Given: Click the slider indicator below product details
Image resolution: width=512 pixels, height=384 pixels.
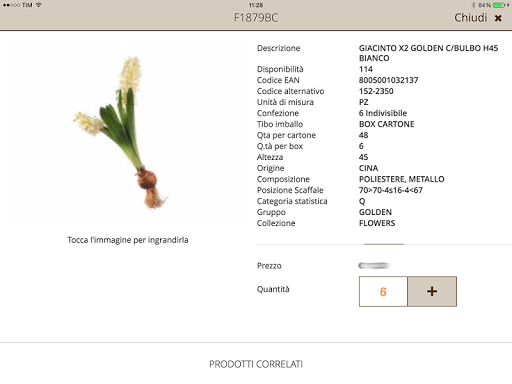Looking at the screenshot, I should (x=384, y=244).
